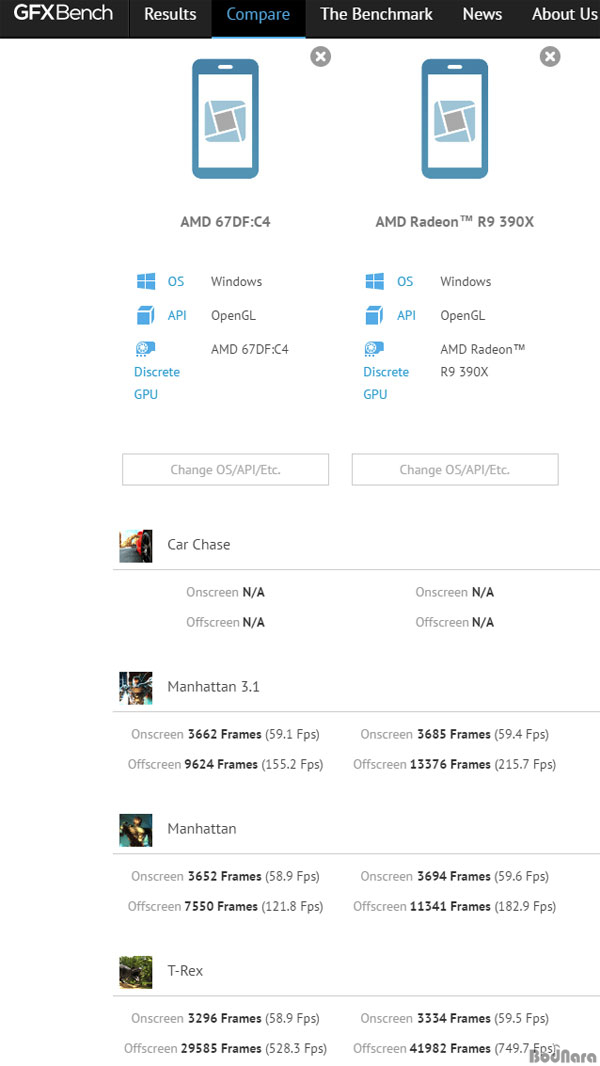Remove Radeon R9 390X from the comparison
The image size is (600, 1066).
[x=550, y=56]
